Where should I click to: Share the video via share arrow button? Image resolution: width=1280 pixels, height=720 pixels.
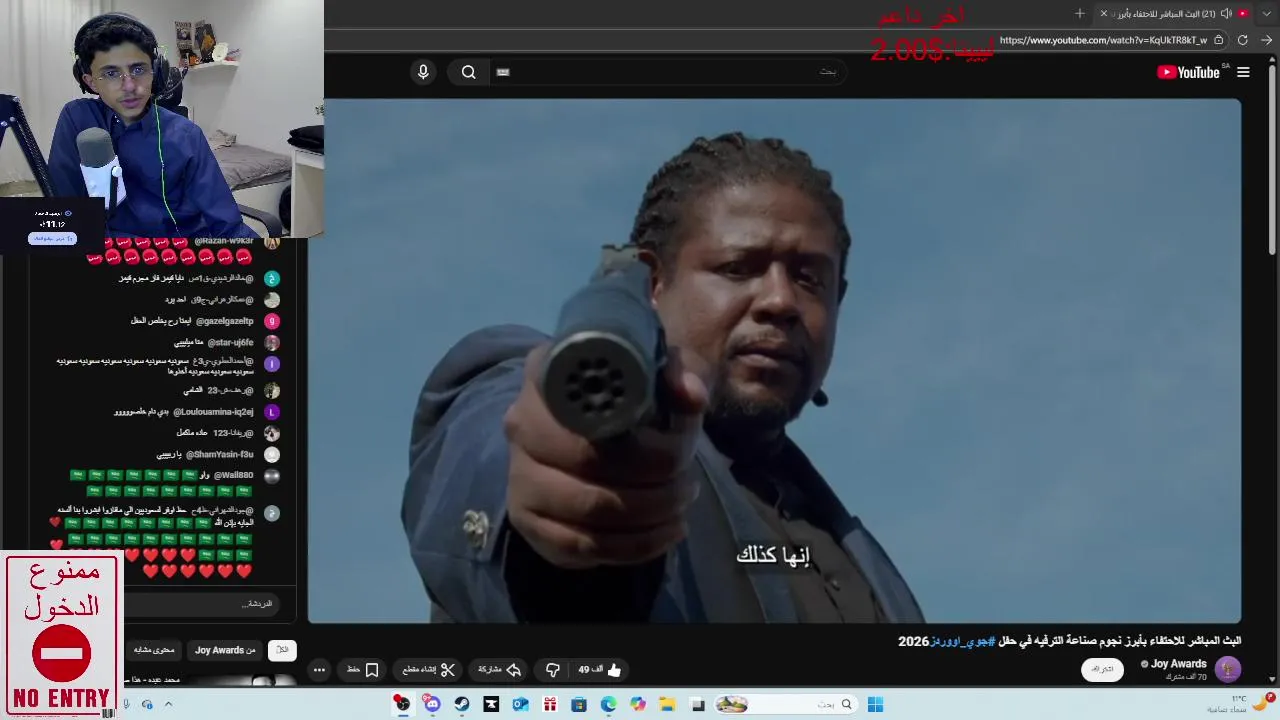click(500, 670)
